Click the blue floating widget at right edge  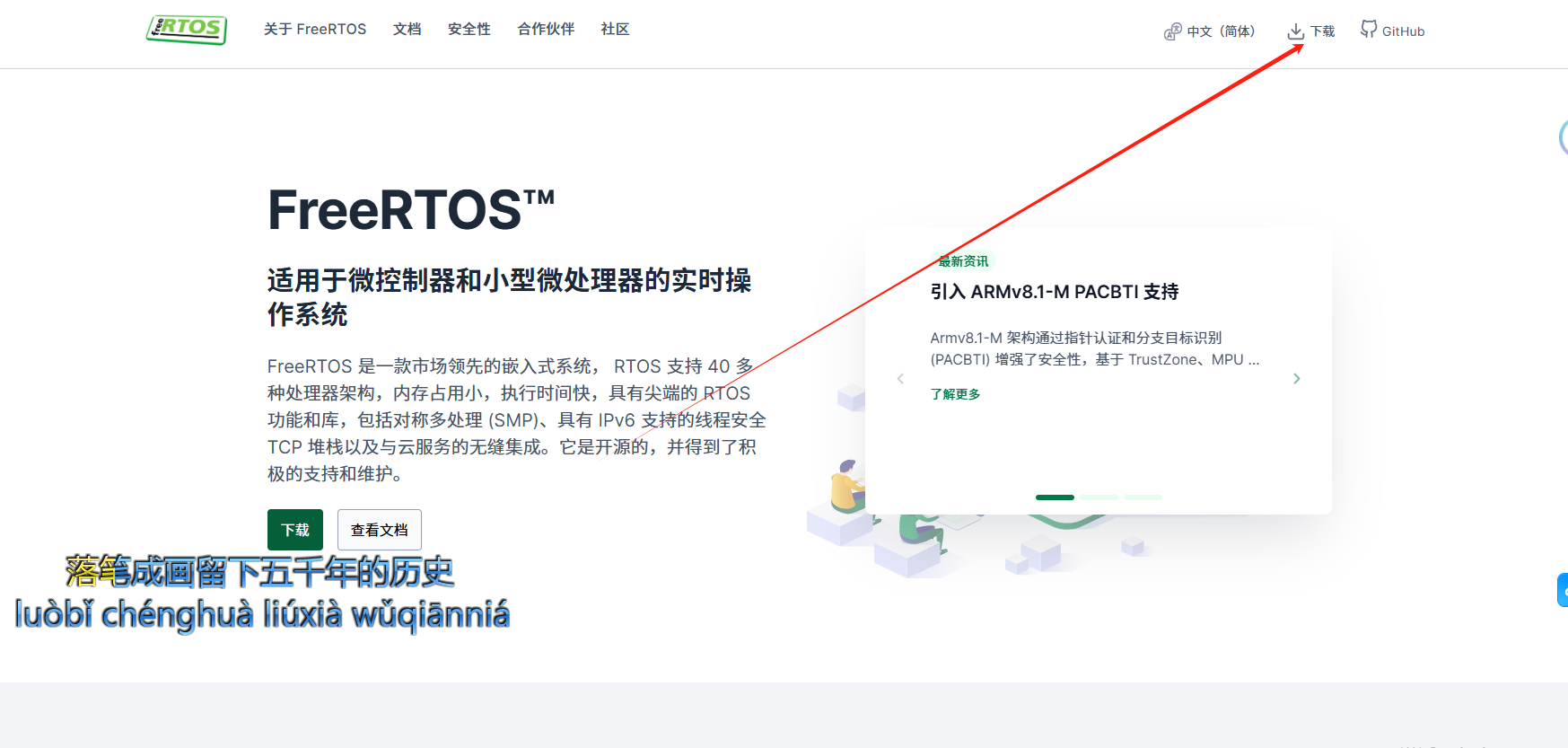point(1563,590)
